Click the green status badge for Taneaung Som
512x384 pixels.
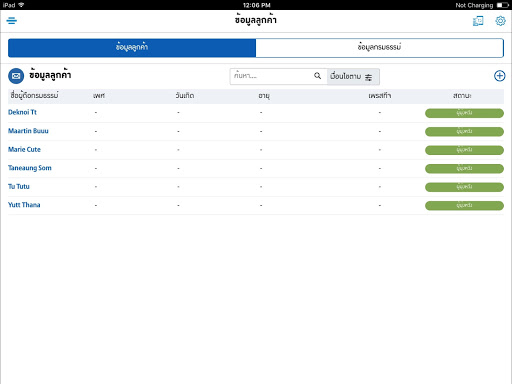point(464,169)
